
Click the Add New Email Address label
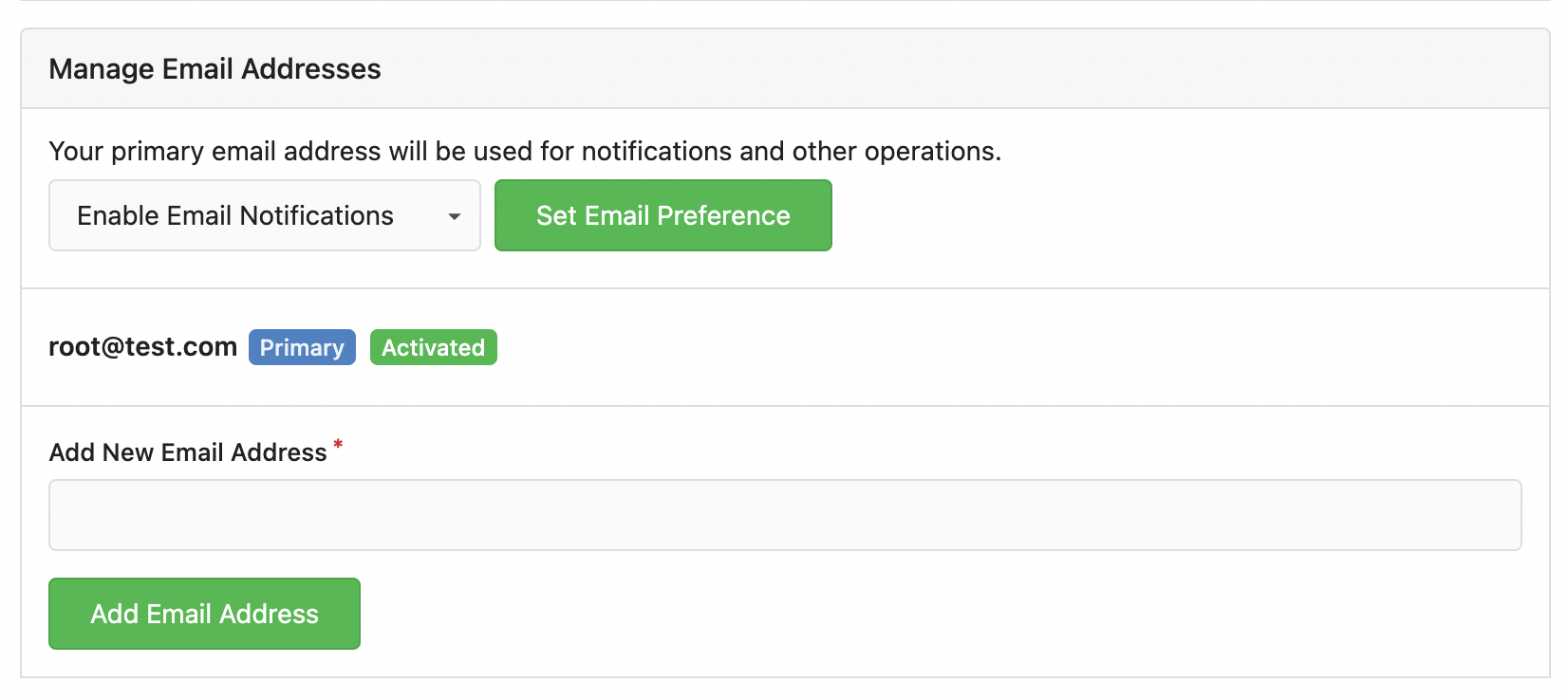click(188, 452)
